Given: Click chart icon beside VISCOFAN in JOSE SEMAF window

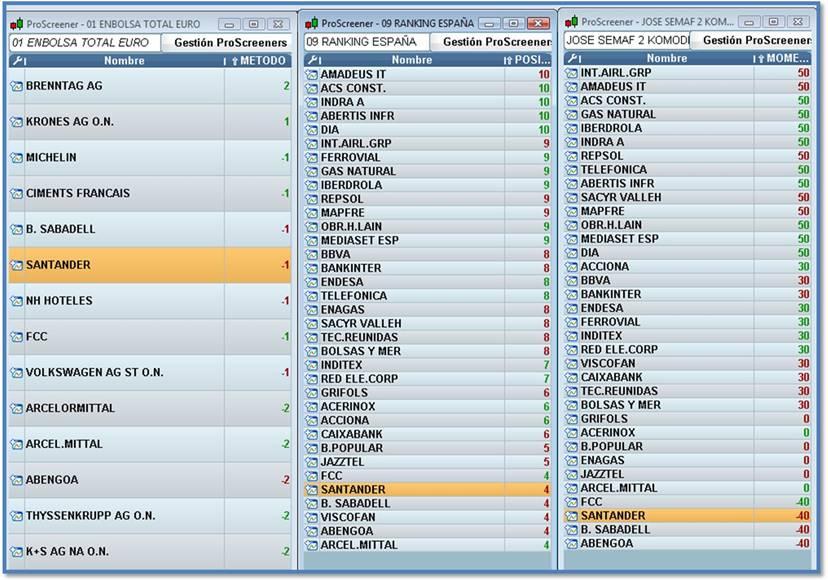Looking at the screenshot, I should click(x=571, y=363).
